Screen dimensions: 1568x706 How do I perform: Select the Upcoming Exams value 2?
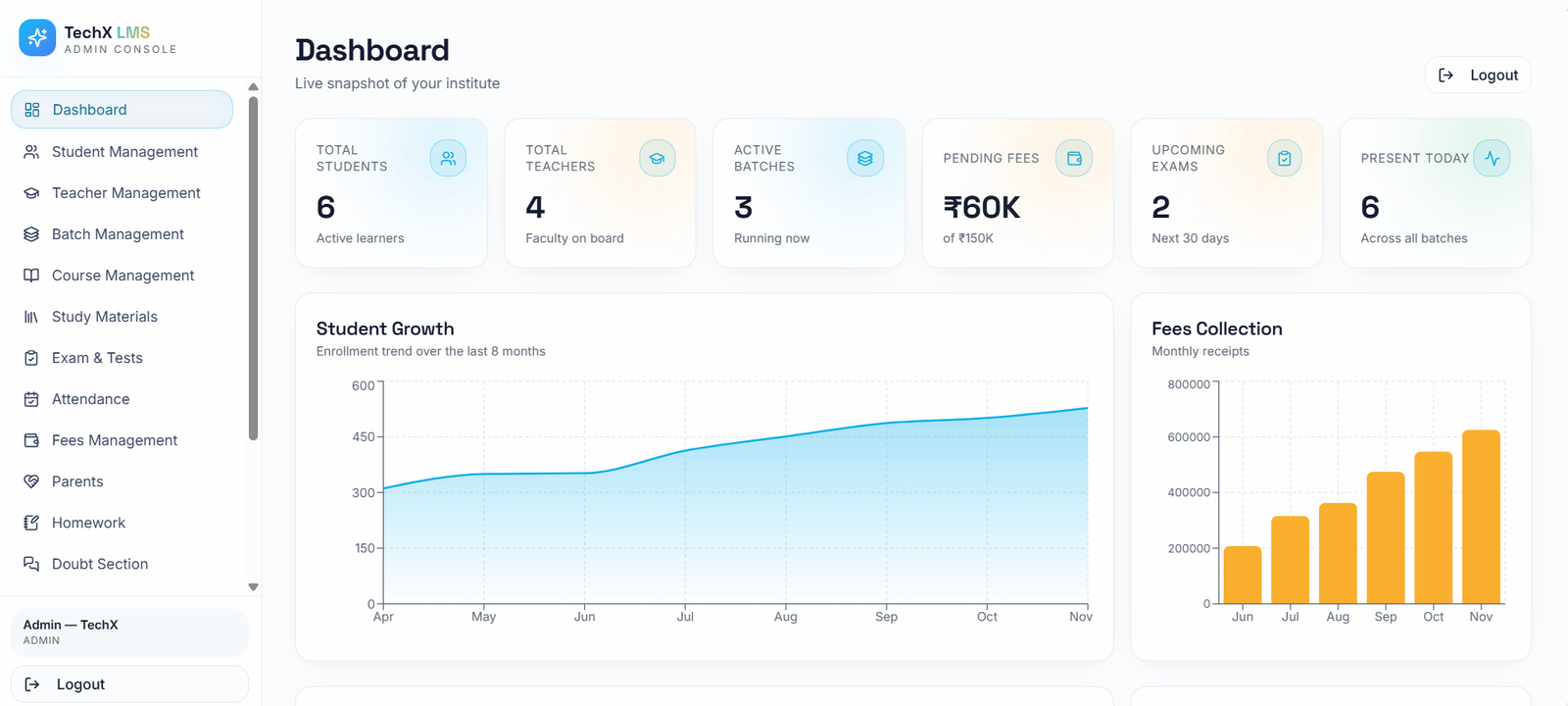coord(1161,208)
